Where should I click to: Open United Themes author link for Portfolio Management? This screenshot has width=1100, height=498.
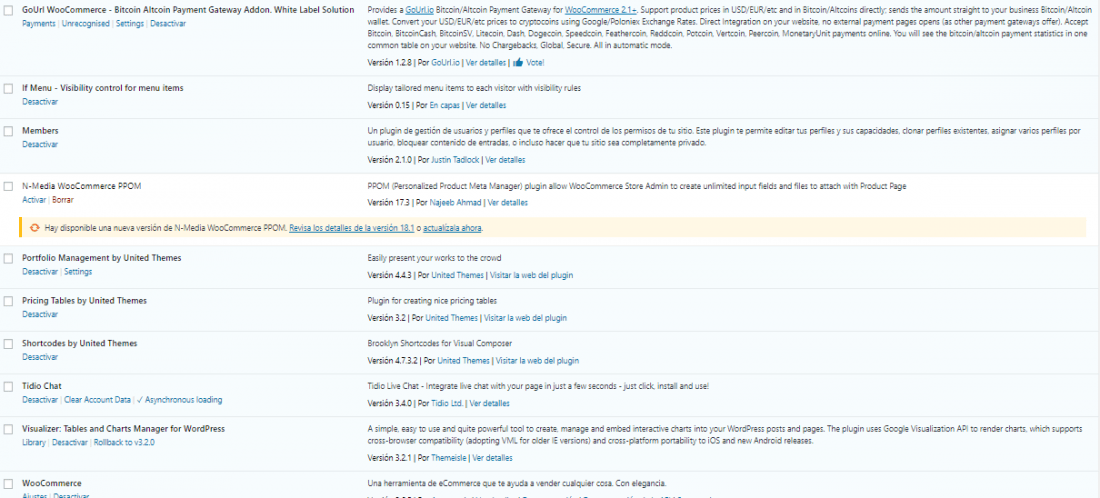pos(457,276)
